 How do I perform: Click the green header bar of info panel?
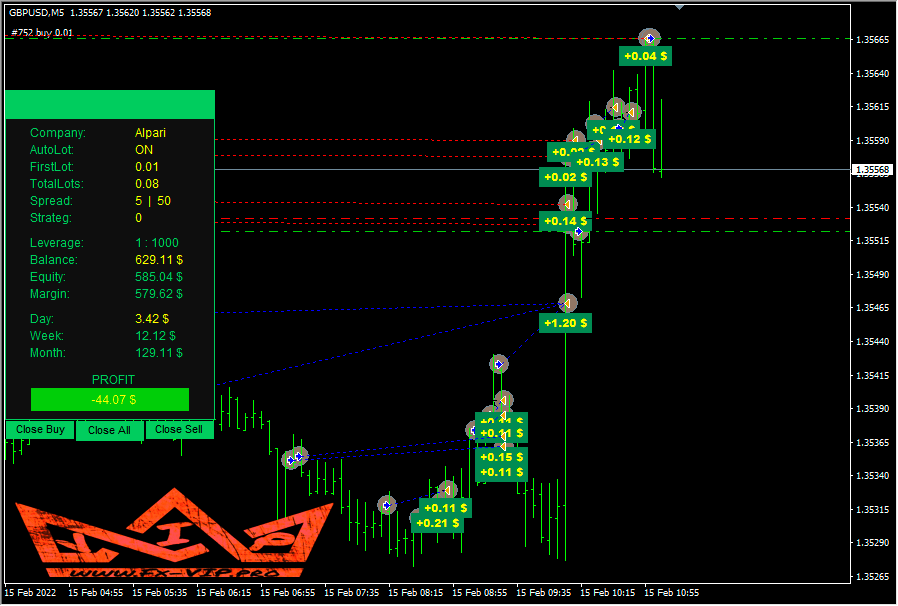[110, 105]
